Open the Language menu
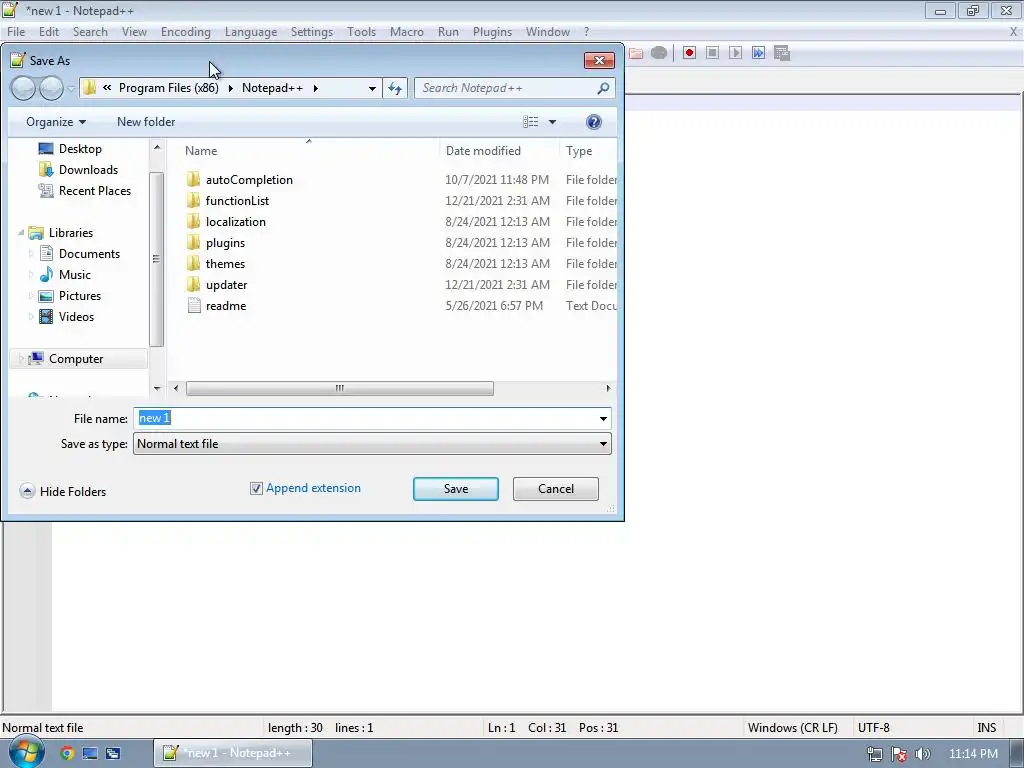Screen dimensions: 1024x768 click(x=251, y=31)
